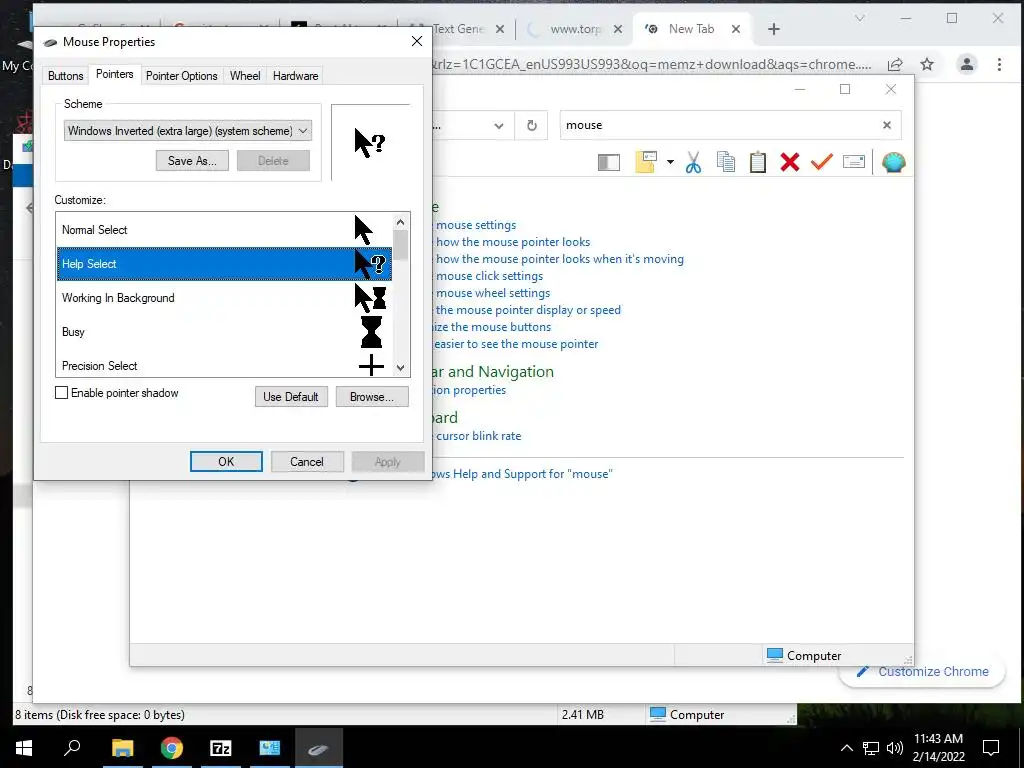1024x768 pixels.
Task: Close the New Tab Chrome tab
Action: (x=736, y=29)
